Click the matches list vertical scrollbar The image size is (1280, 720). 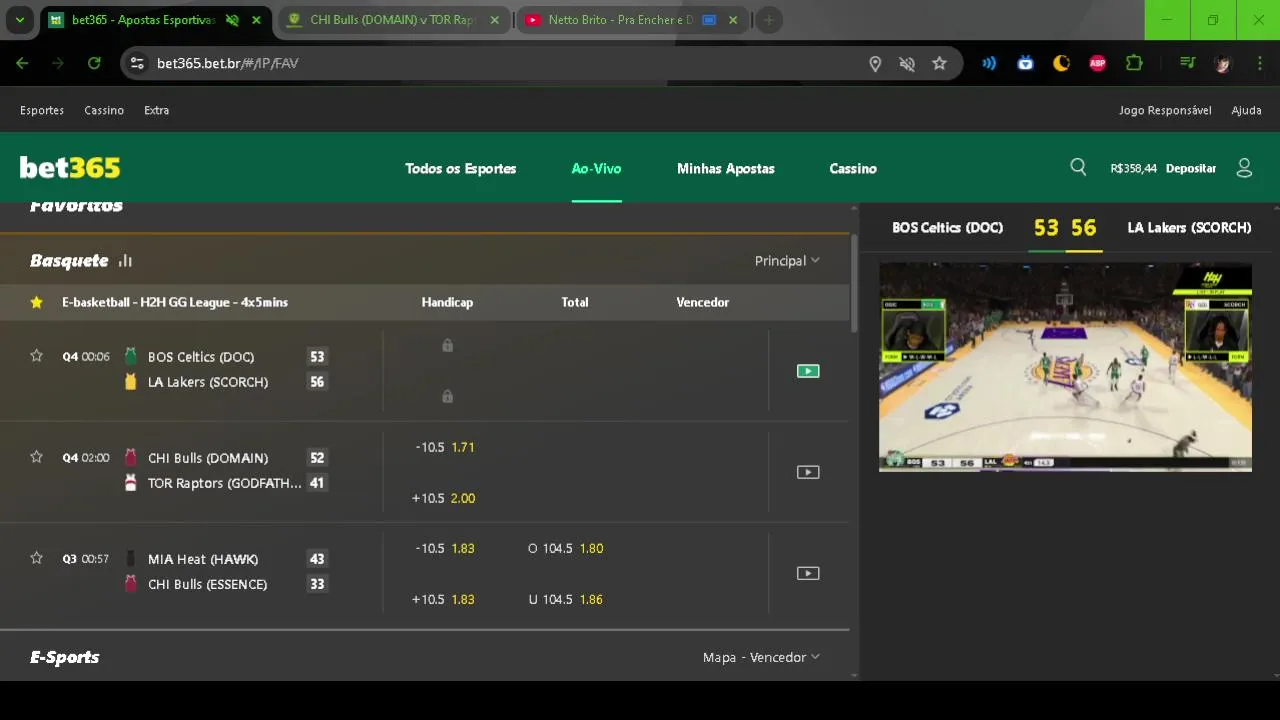(854, 284)
